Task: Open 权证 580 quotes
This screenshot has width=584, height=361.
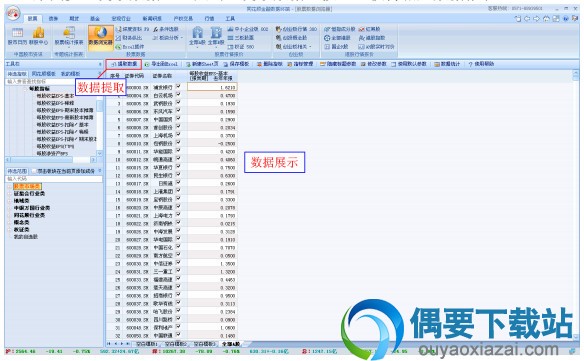Action: click(241, 47)
